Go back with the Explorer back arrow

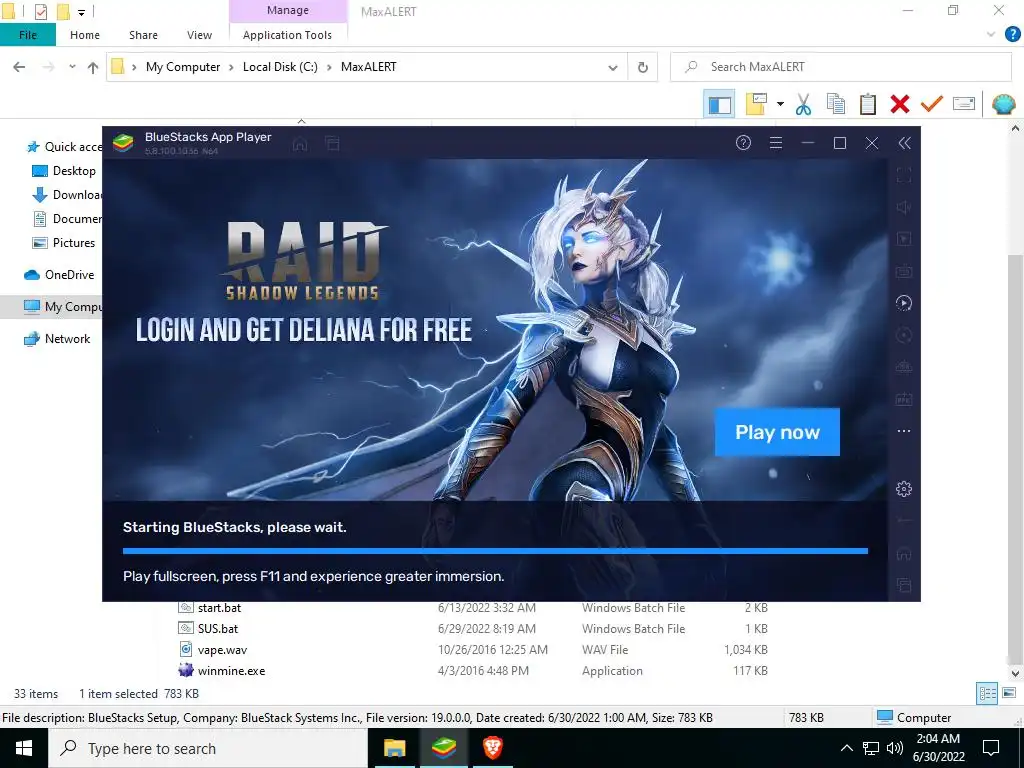20,67
